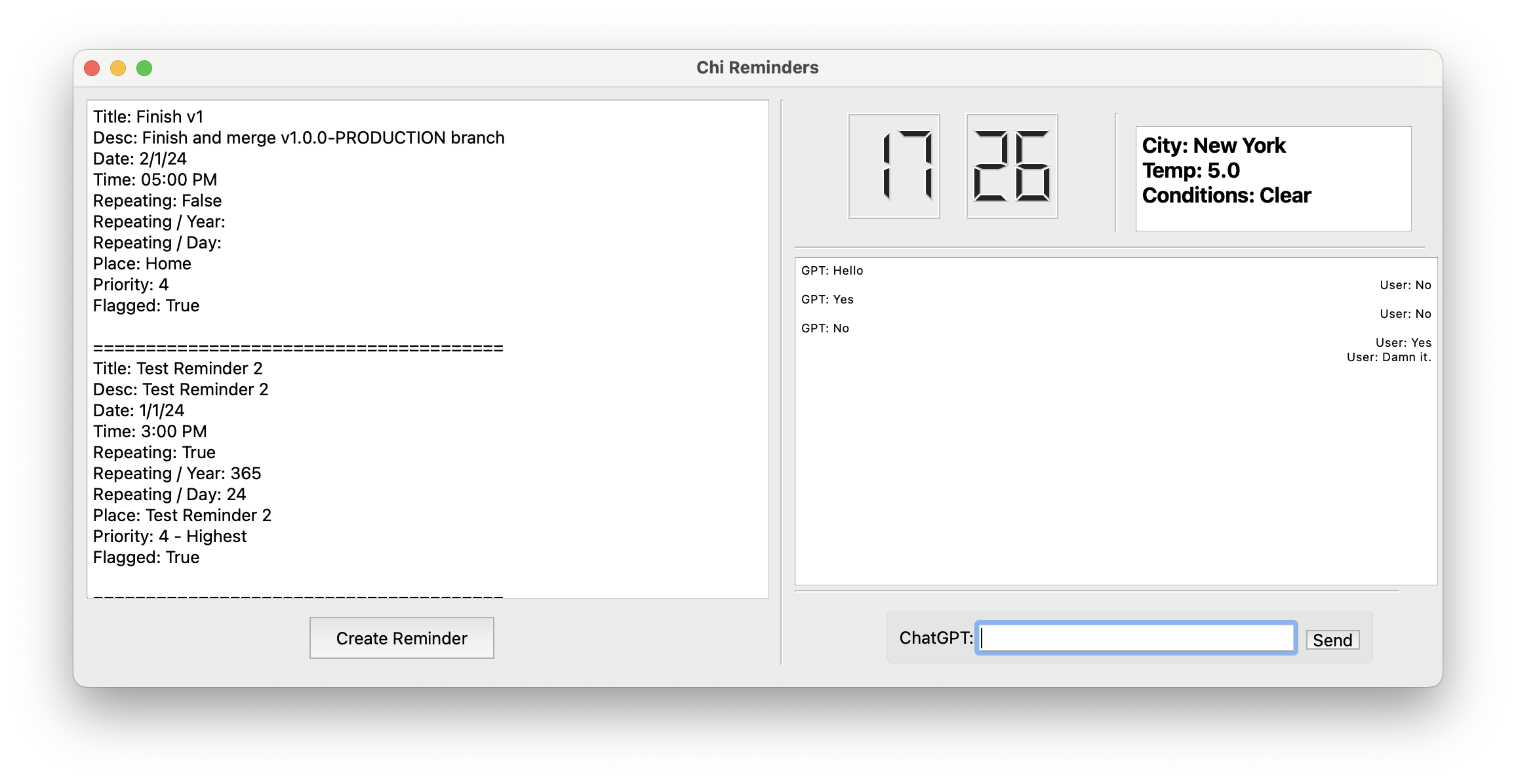The height and width of the screenshot is (784, 1516).
Task: Click the 'GPT: No' chat message
Action: pyautogui.click(x=825, y=328)
